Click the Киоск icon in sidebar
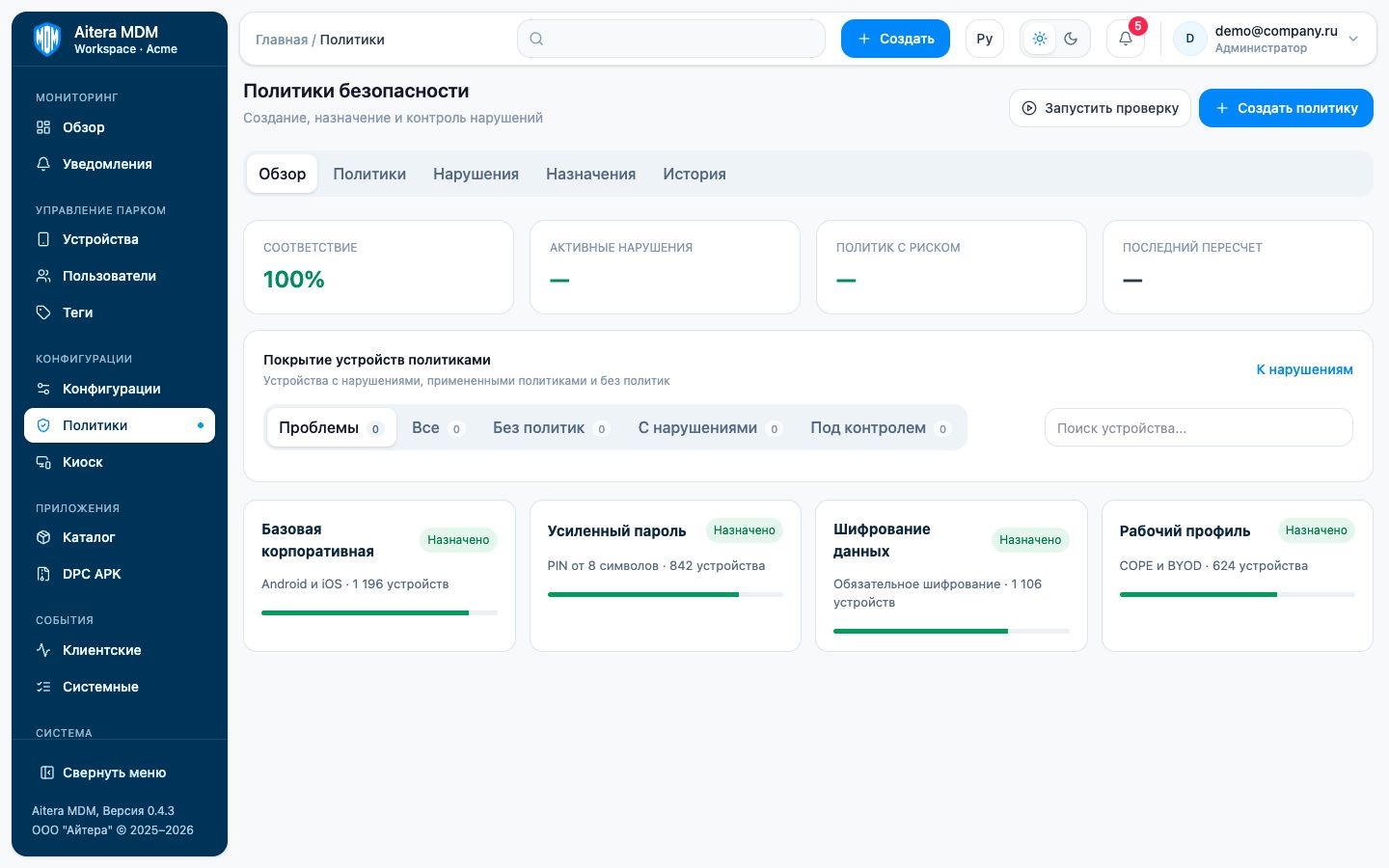1389x868 pixels. [43, 462]
